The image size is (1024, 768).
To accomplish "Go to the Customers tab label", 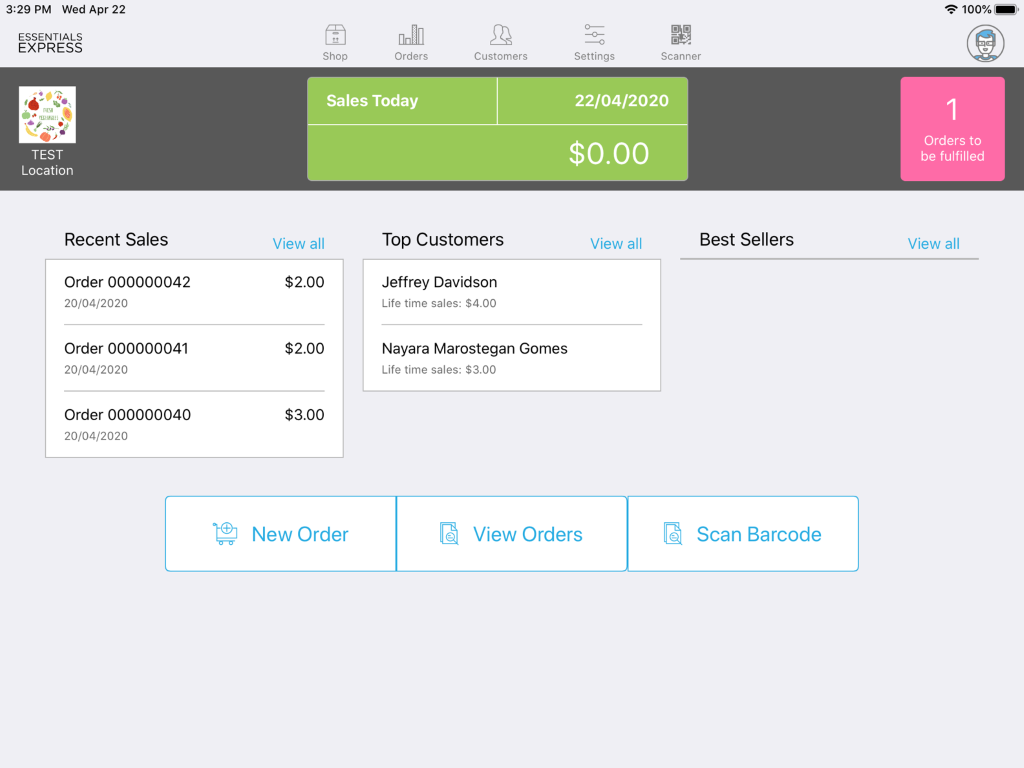I will click(x=500, y=56).
